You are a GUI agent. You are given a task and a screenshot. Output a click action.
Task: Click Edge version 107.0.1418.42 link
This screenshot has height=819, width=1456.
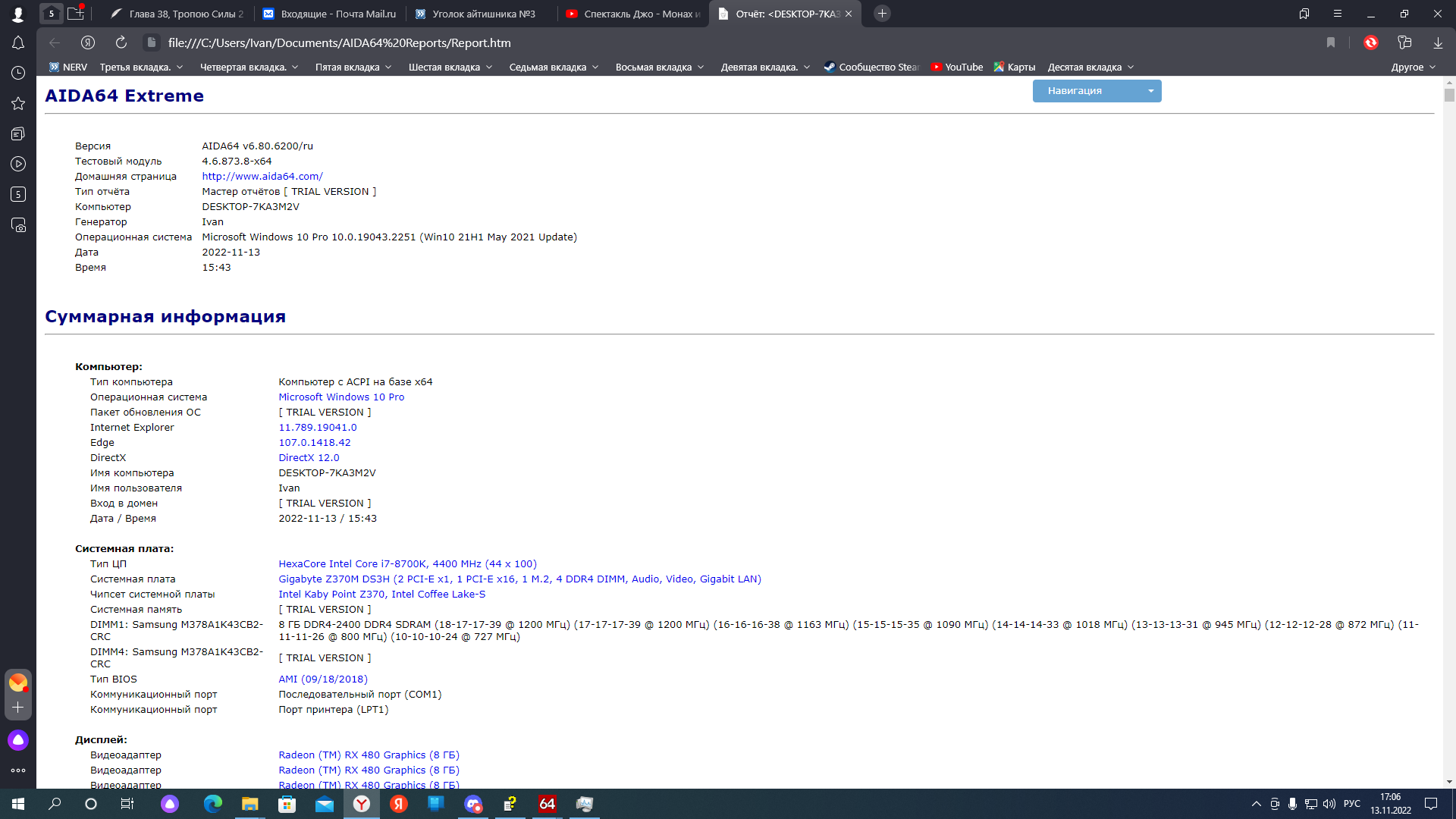pyautogui.click(x=315, y=443)
